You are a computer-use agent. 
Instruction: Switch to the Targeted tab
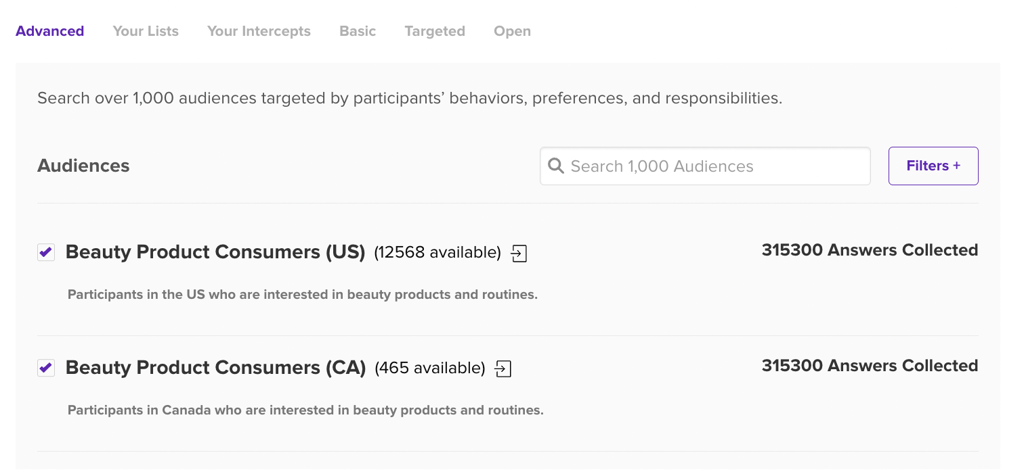pos(435,31)
